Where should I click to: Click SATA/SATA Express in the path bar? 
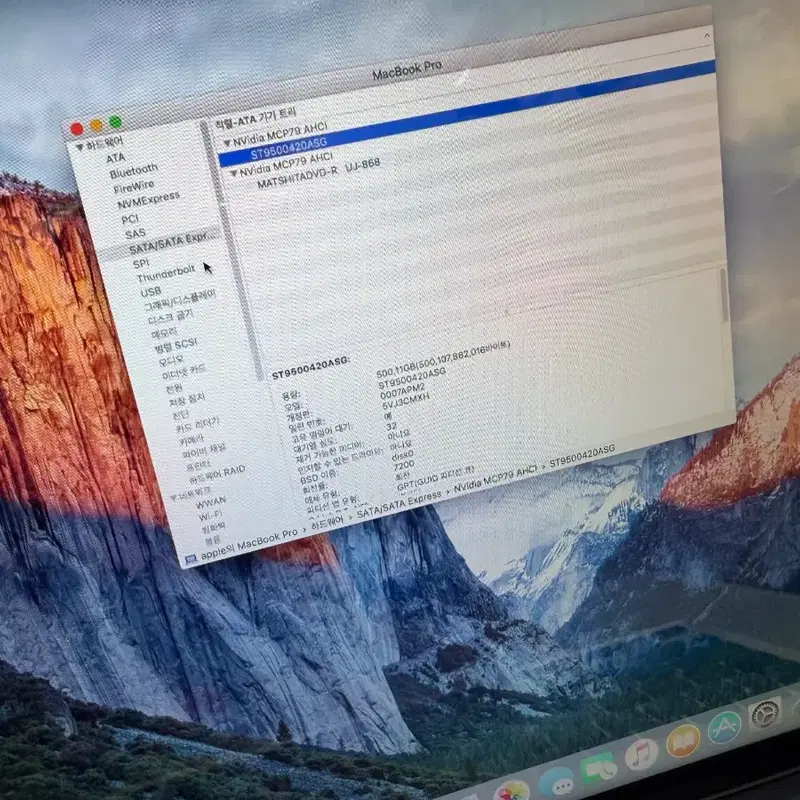[399, 504]
